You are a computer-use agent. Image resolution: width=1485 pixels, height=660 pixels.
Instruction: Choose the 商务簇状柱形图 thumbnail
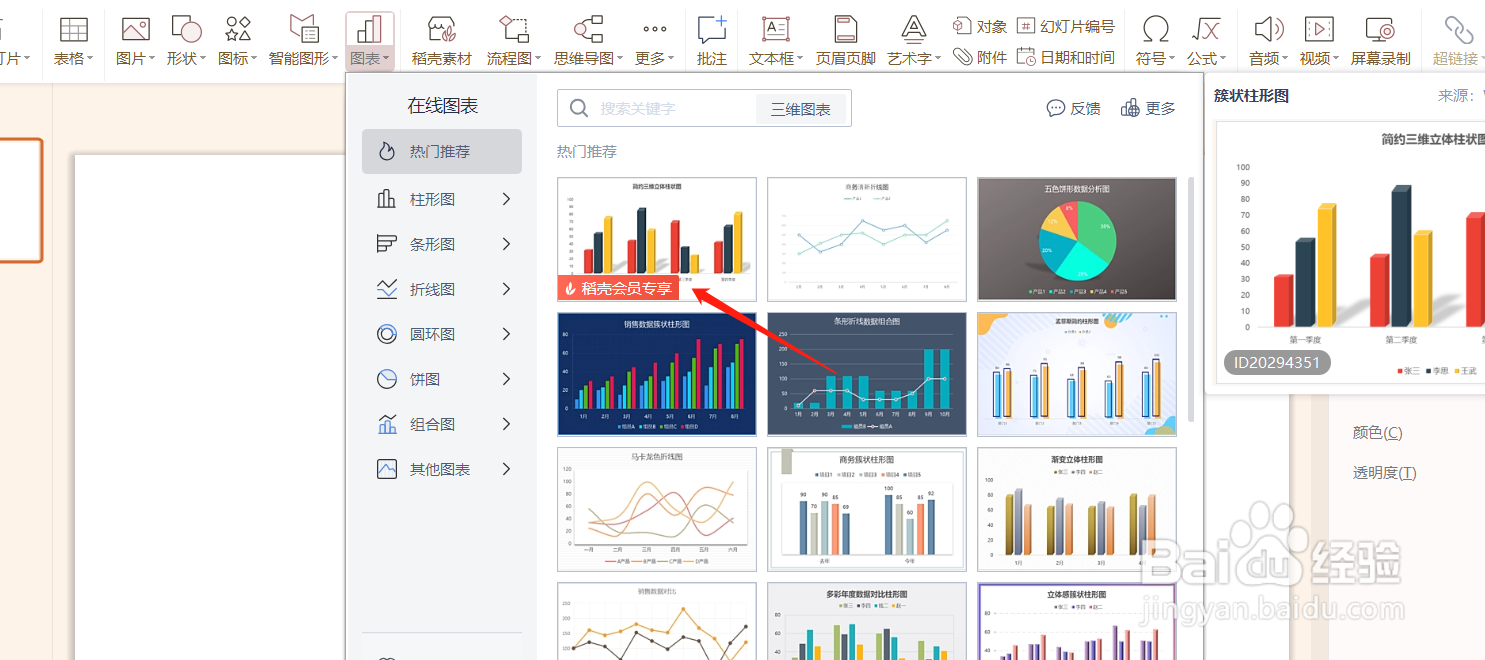tap(867, 509)
